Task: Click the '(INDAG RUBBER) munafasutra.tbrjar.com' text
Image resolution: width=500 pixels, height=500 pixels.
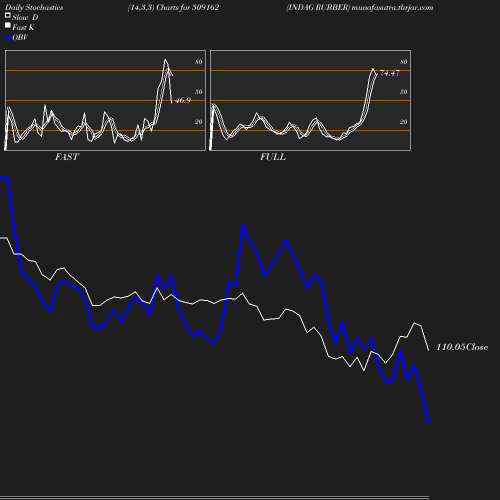Action: [359, 8]
